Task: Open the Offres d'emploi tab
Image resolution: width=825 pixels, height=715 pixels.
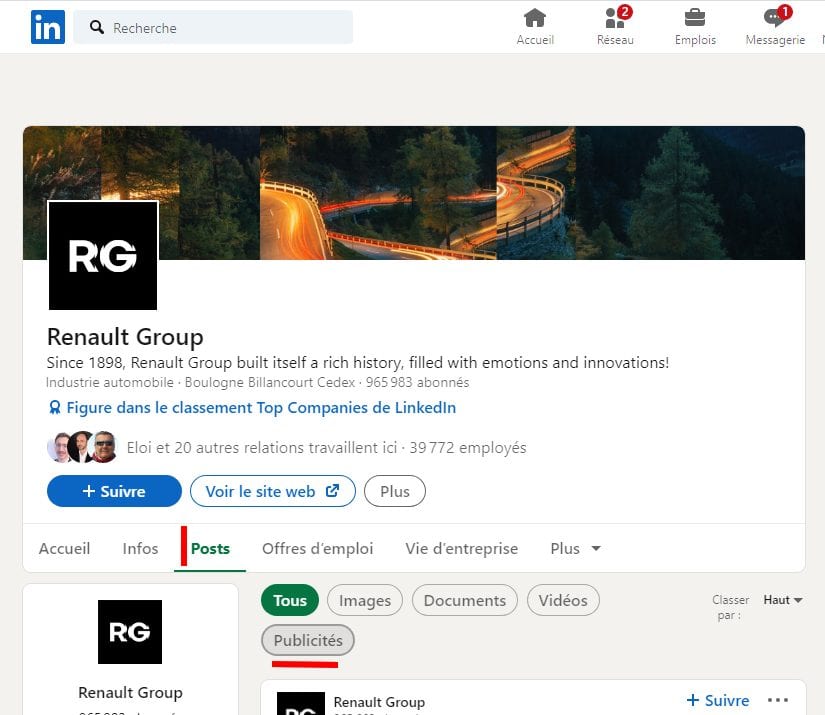Action: click(x=317, y=548)
